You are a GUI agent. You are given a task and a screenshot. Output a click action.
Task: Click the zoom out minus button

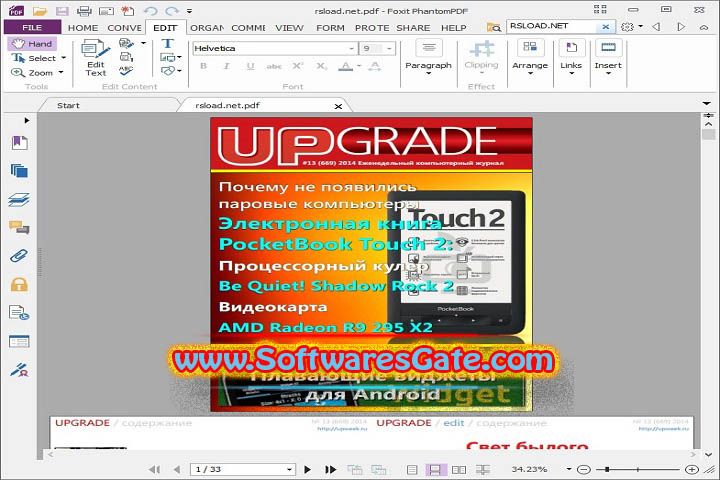click(584, 469)
